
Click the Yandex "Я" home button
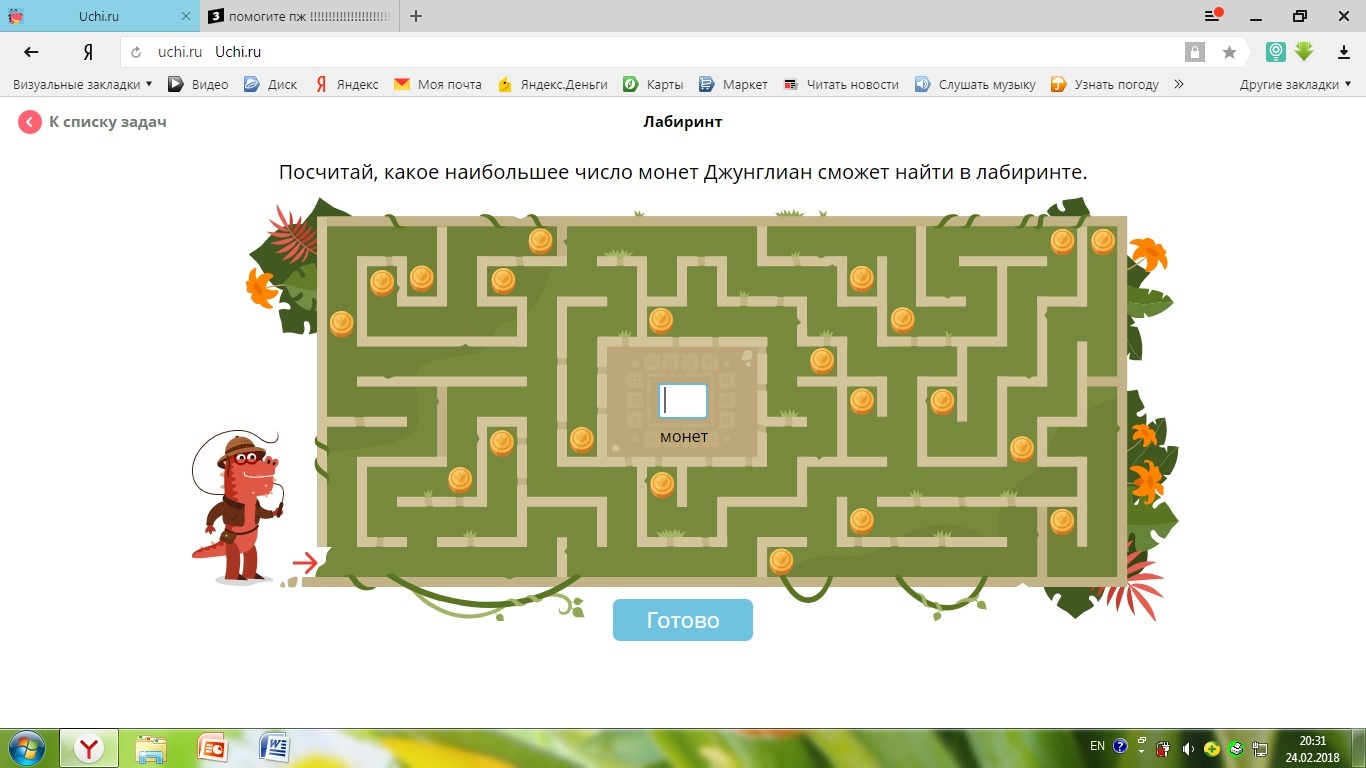click(88, 52)
